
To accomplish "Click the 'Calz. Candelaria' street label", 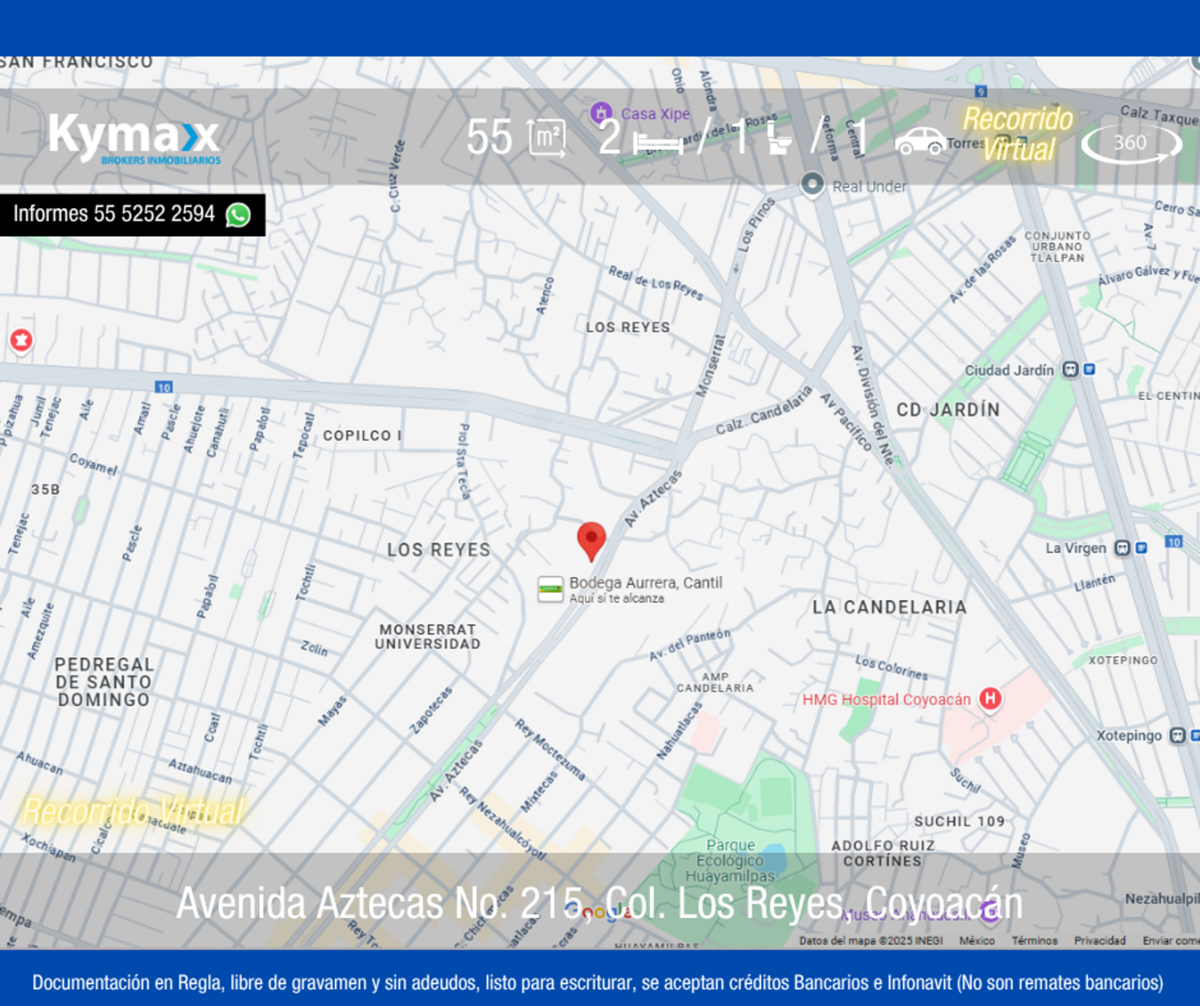I will [765, 411].
